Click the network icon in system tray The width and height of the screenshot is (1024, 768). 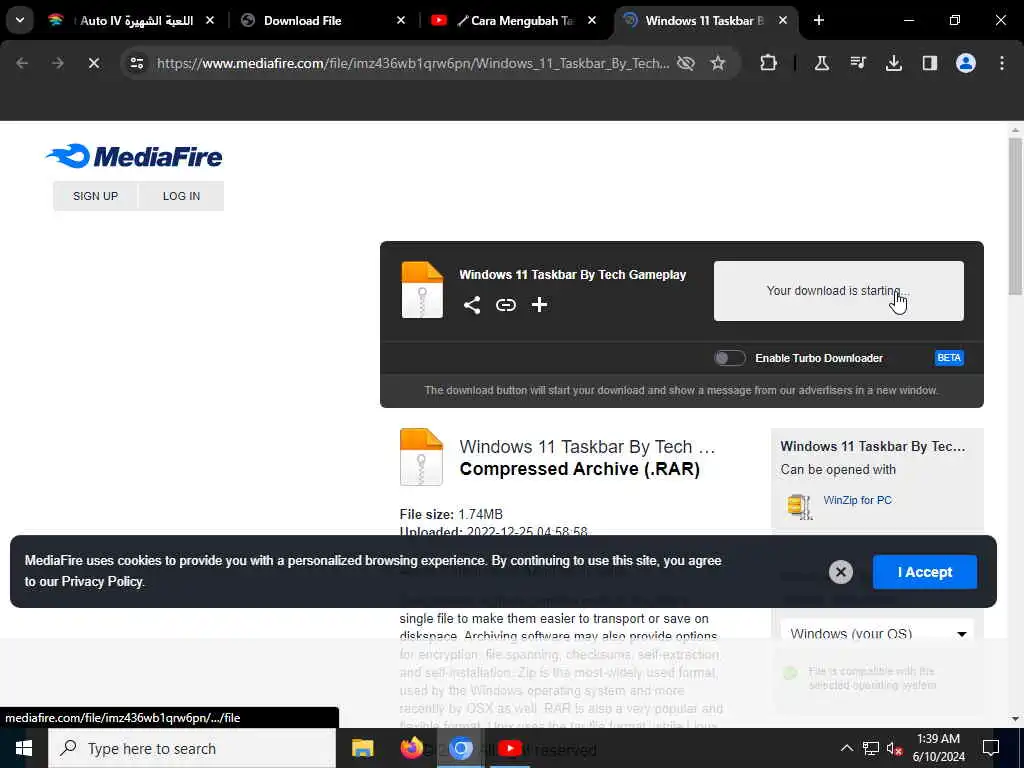871,748
